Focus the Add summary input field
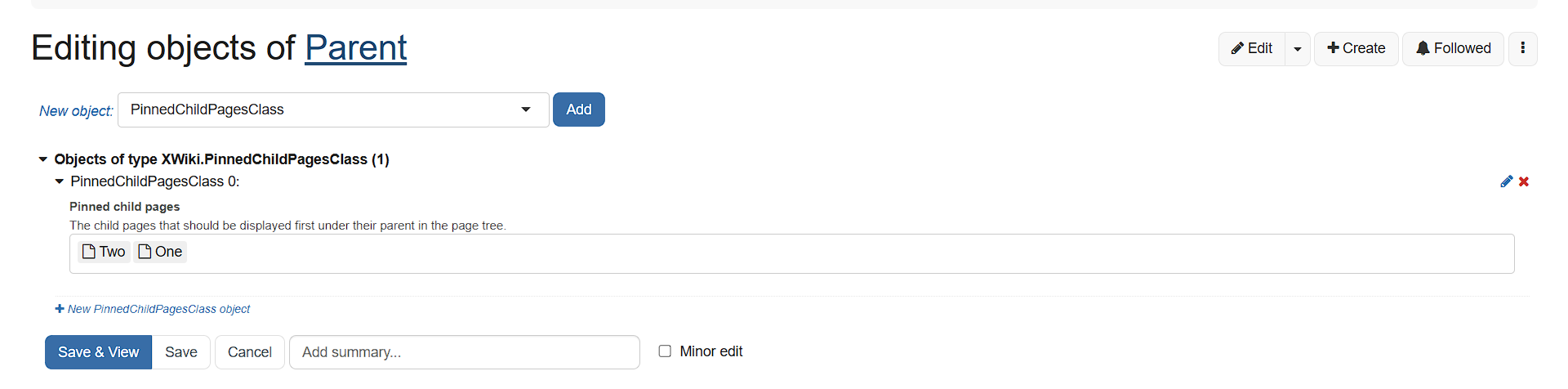This screenshot has height=389, width=1568. [465, 352]
